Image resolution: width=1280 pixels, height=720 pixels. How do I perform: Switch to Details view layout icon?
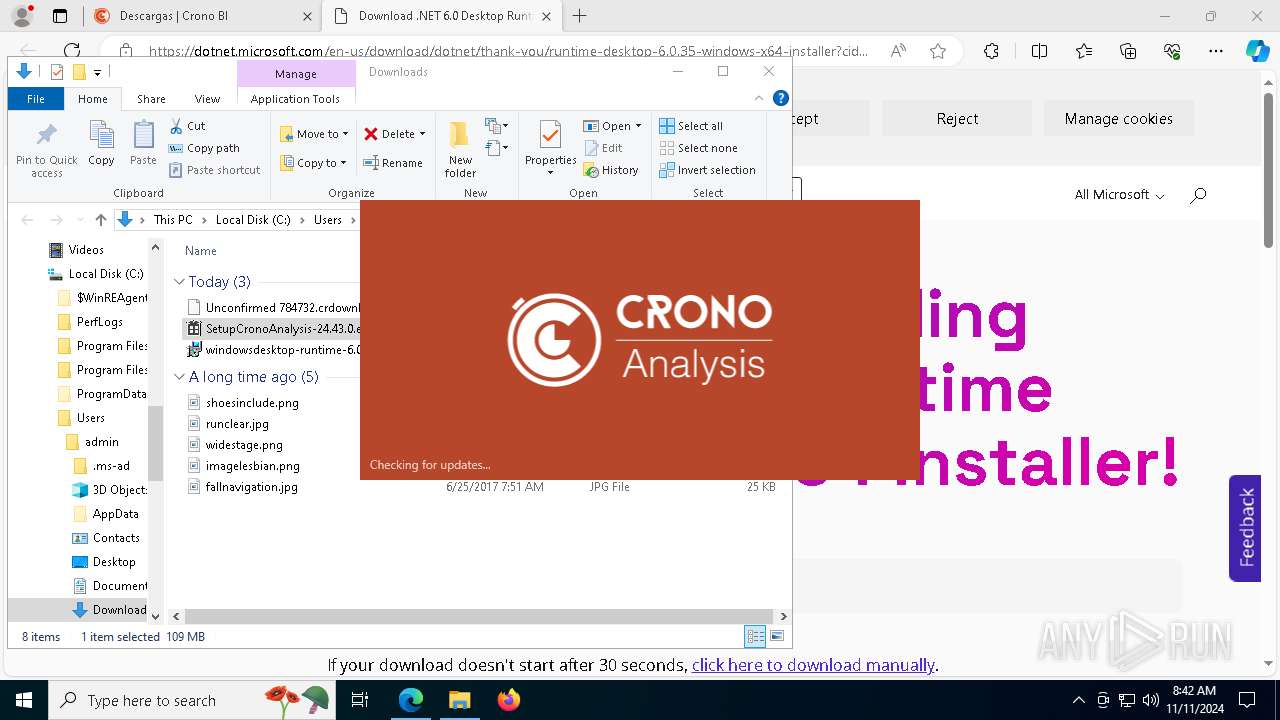[x=755, y=636]
